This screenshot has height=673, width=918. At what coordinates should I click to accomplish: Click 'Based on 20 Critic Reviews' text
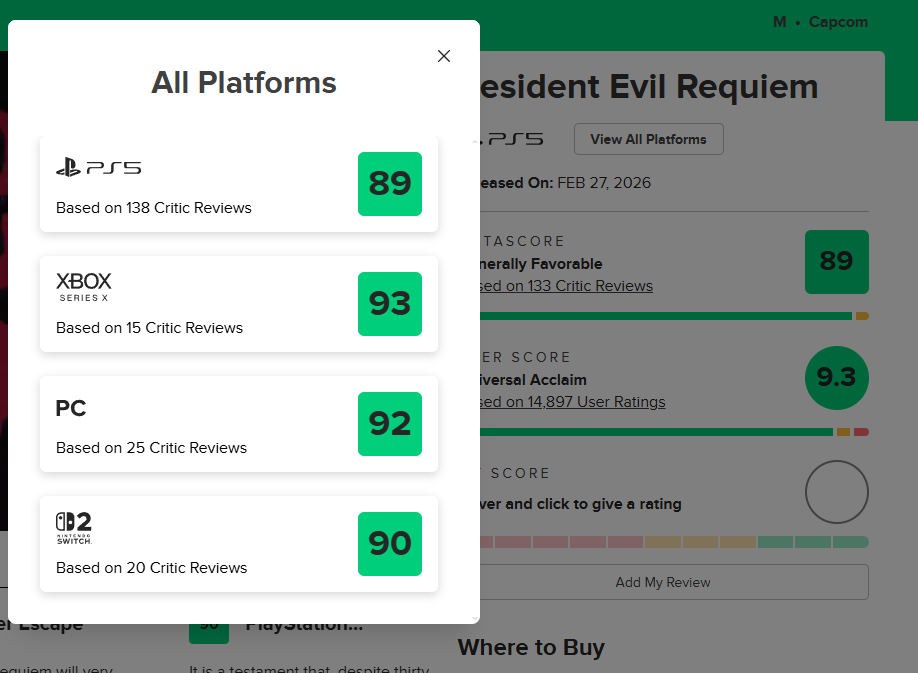(x=151, y=568)
